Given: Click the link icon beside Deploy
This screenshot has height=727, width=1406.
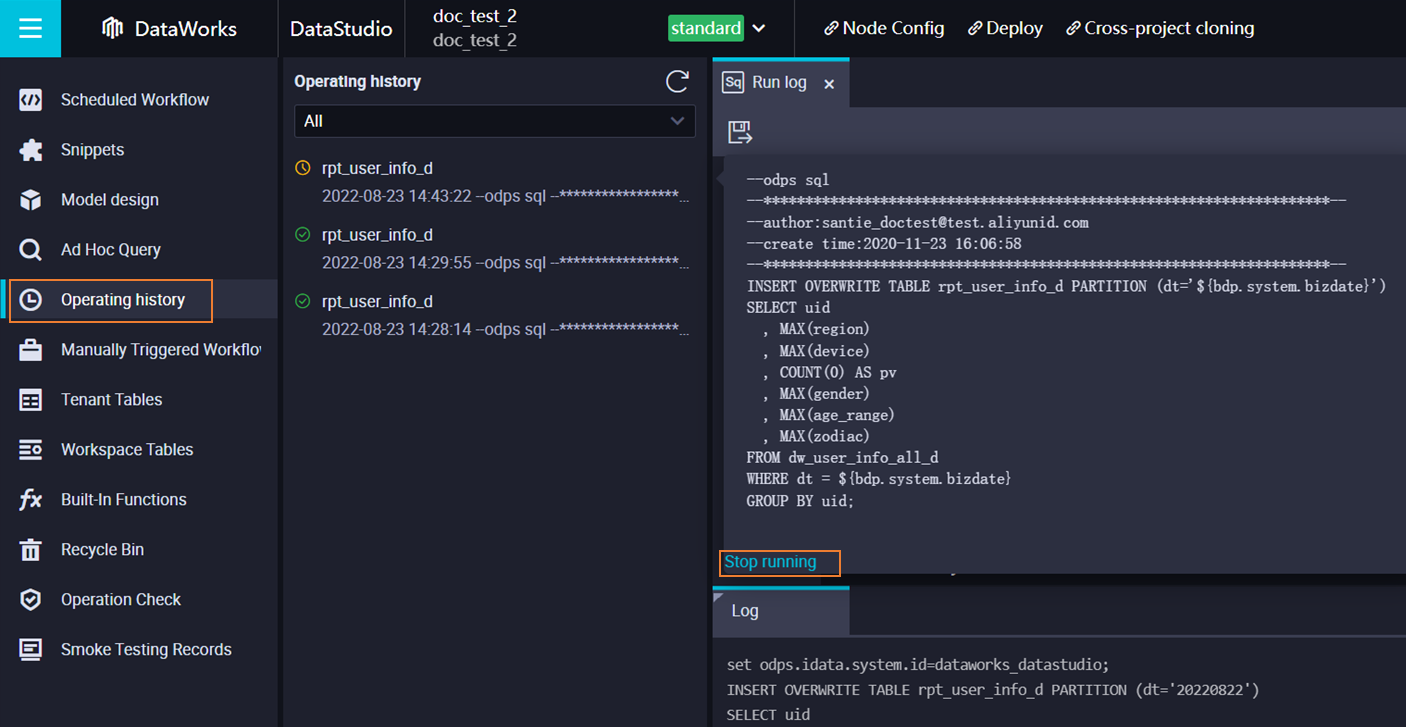Looking at the screenshot, I should tap(974, 29).
